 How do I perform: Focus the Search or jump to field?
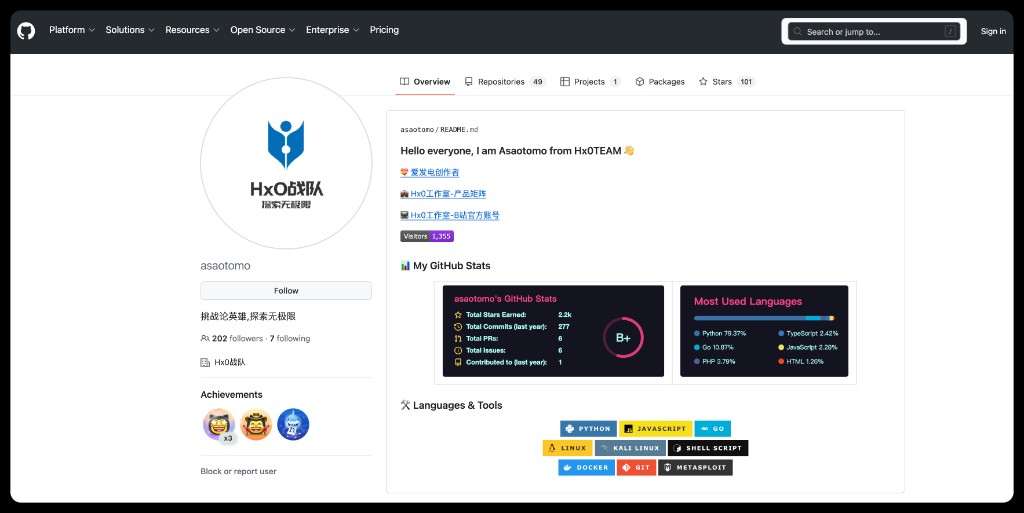(x=874, y=31)
